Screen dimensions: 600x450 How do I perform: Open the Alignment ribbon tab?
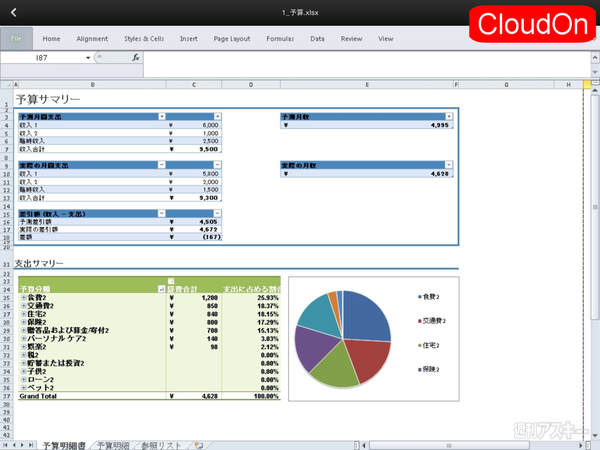(x=92, y=39)
